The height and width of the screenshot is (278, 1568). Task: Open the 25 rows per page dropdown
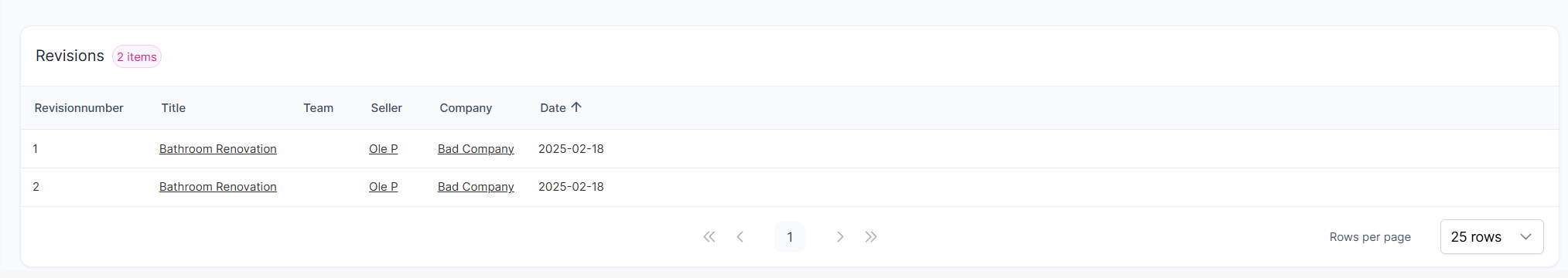[x=1491, y=237]
